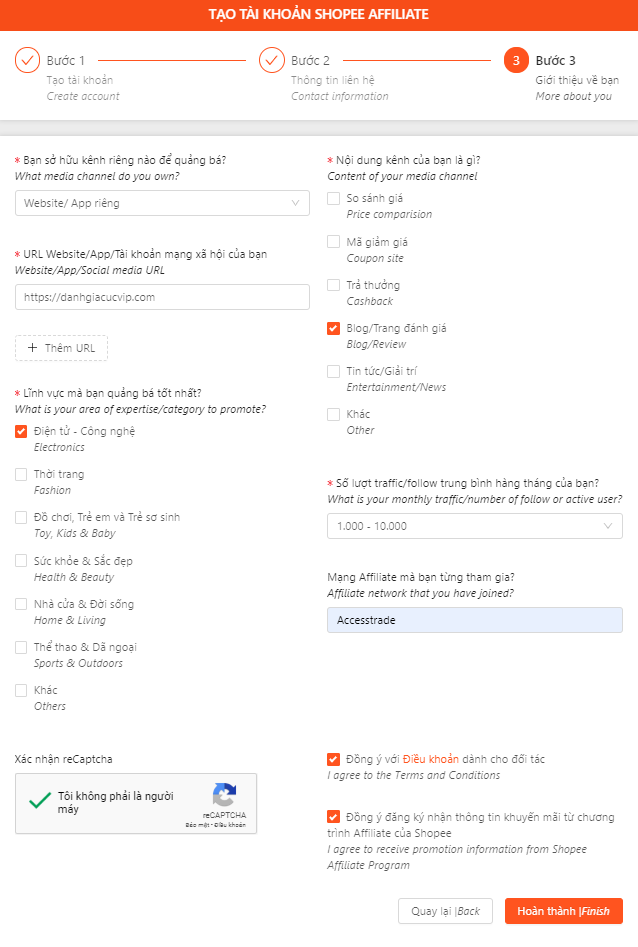Click the Accesstrade affiliate network input field
The height and width of the screenshot is (947, 638).
coord(474,620)
